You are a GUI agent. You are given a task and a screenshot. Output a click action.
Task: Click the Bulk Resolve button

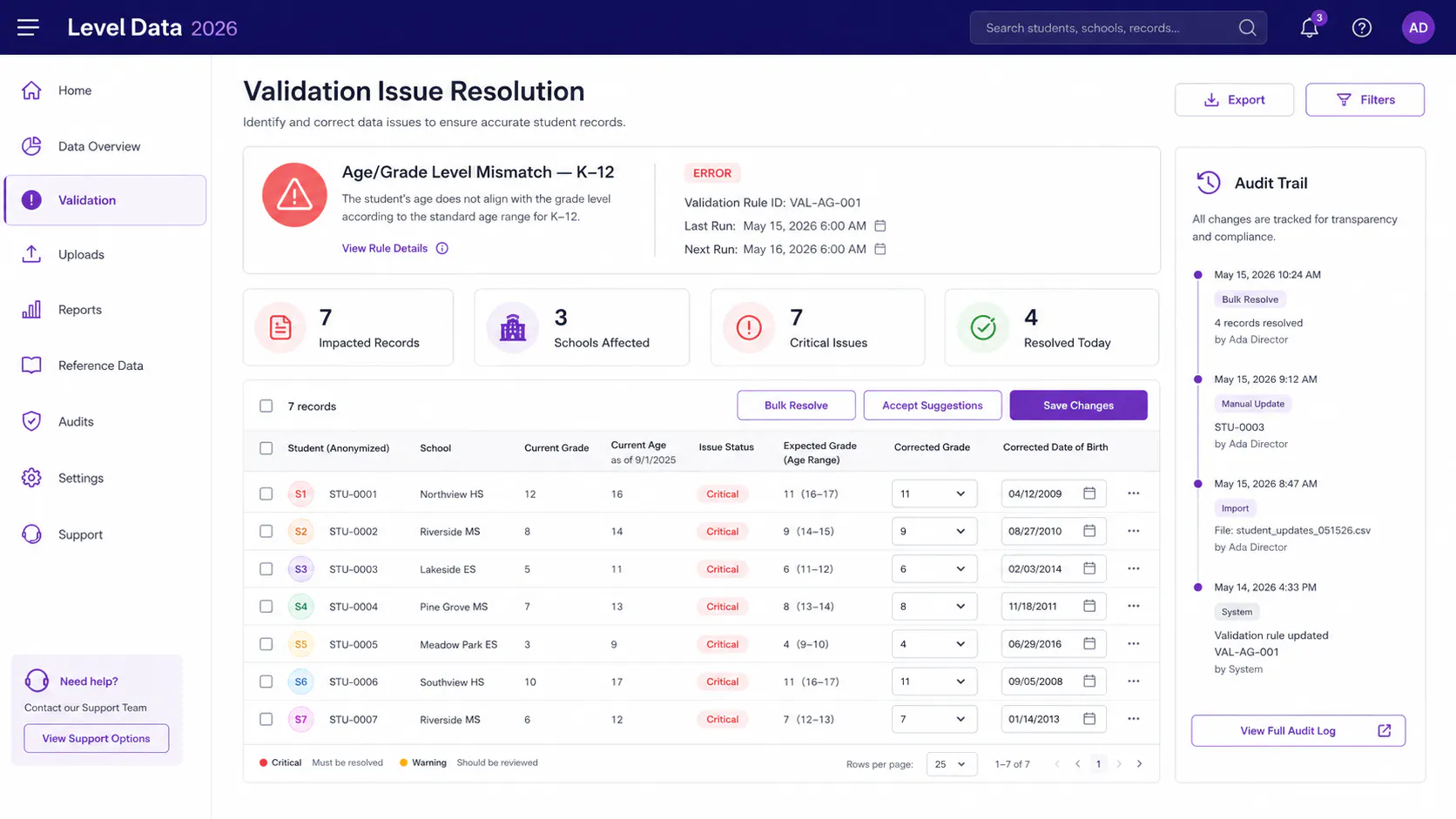pyautogui.click(x=796, y=406)
